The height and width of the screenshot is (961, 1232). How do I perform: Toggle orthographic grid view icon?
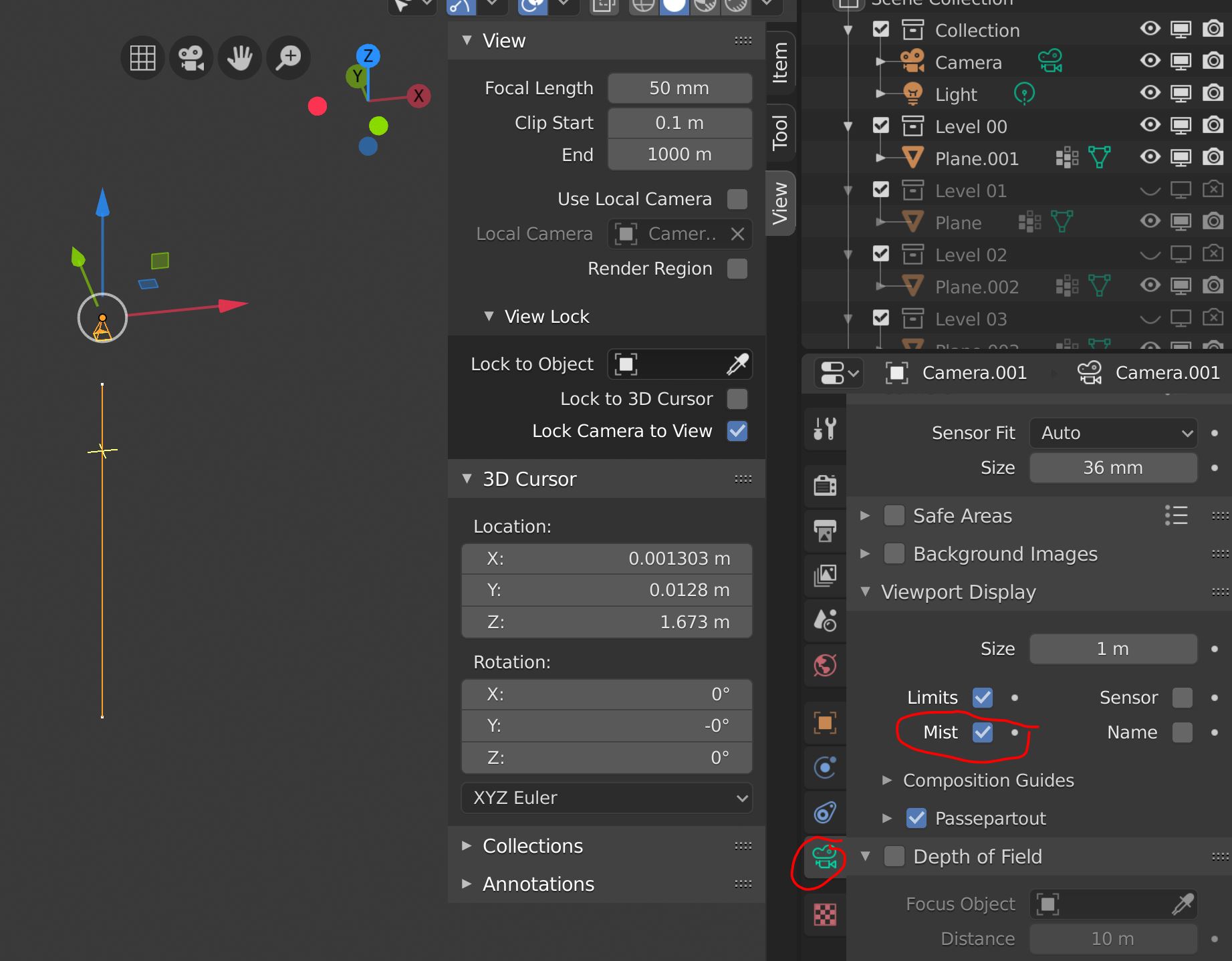[x=142, y=58]
